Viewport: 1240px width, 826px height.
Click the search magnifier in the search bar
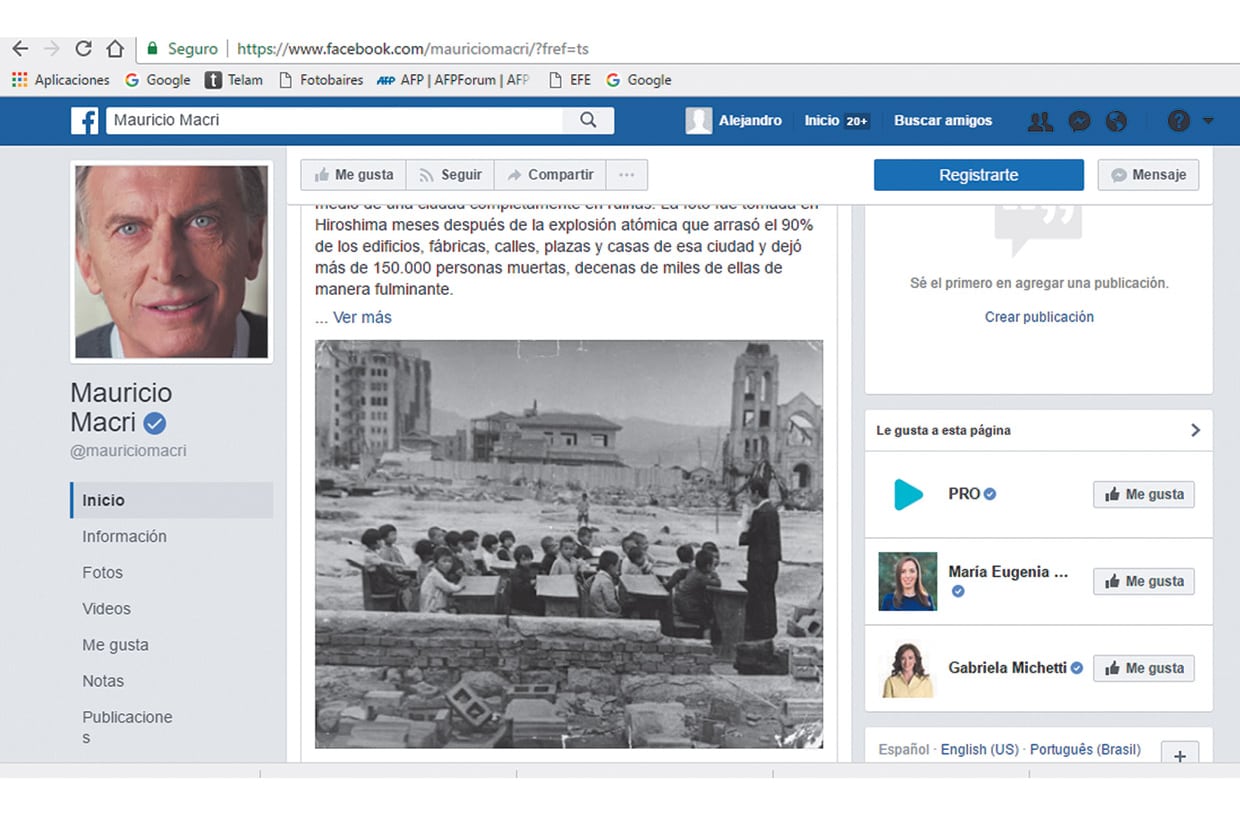tap(588, 119)
